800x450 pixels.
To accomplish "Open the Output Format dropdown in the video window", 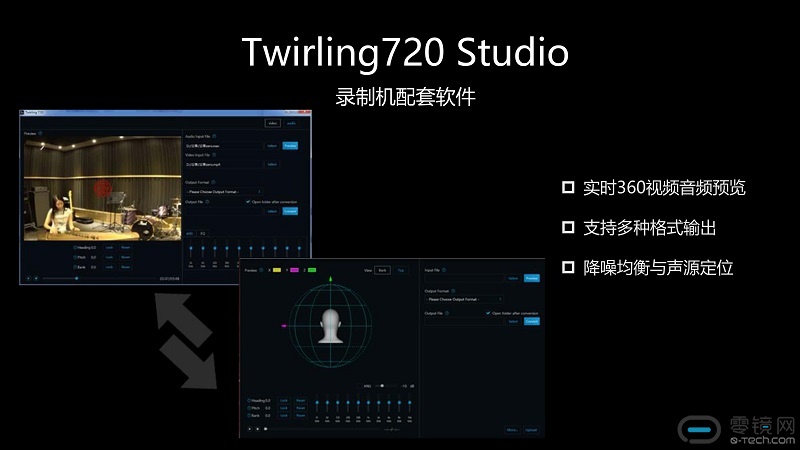I will click(x=224, y=192).
